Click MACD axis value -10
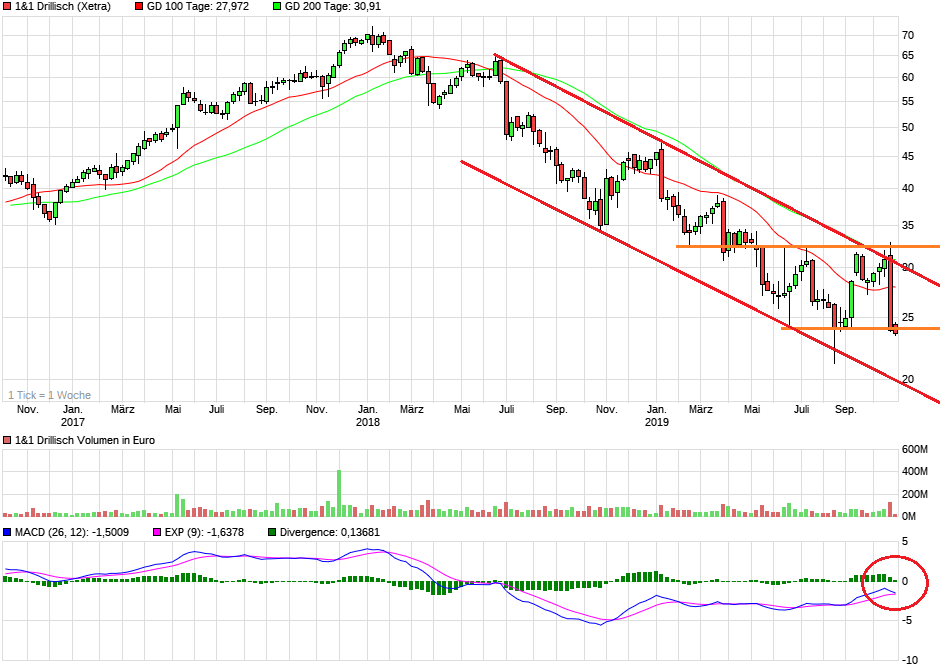The width and height of the screenshot is (940, 670). click(910, 660)
